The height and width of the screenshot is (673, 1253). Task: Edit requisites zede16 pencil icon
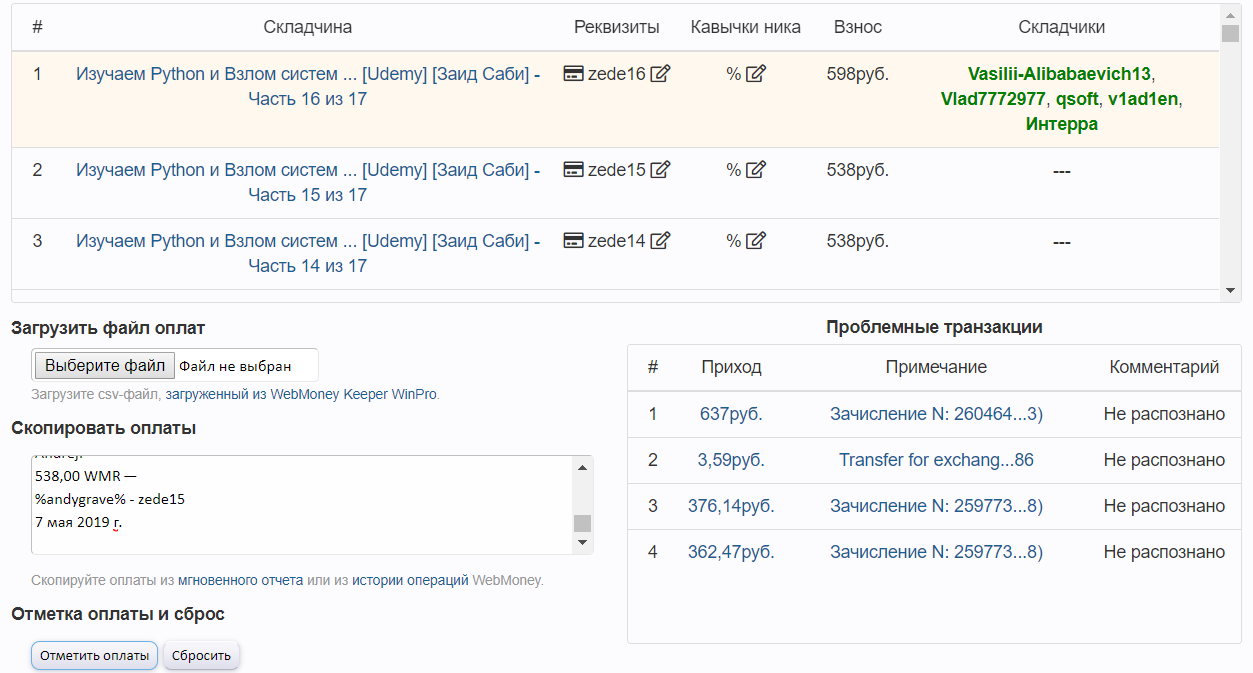point(660,74)
